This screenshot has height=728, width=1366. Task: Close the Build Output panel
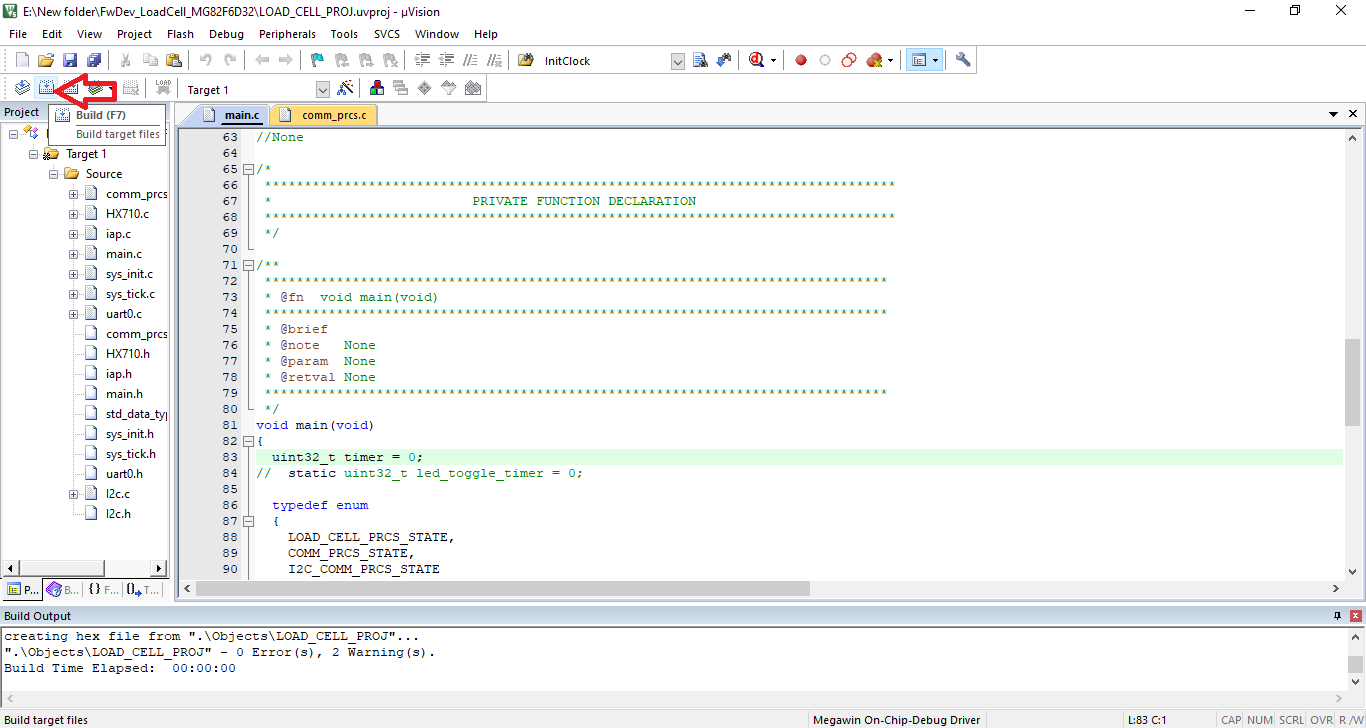[1355, 616]
